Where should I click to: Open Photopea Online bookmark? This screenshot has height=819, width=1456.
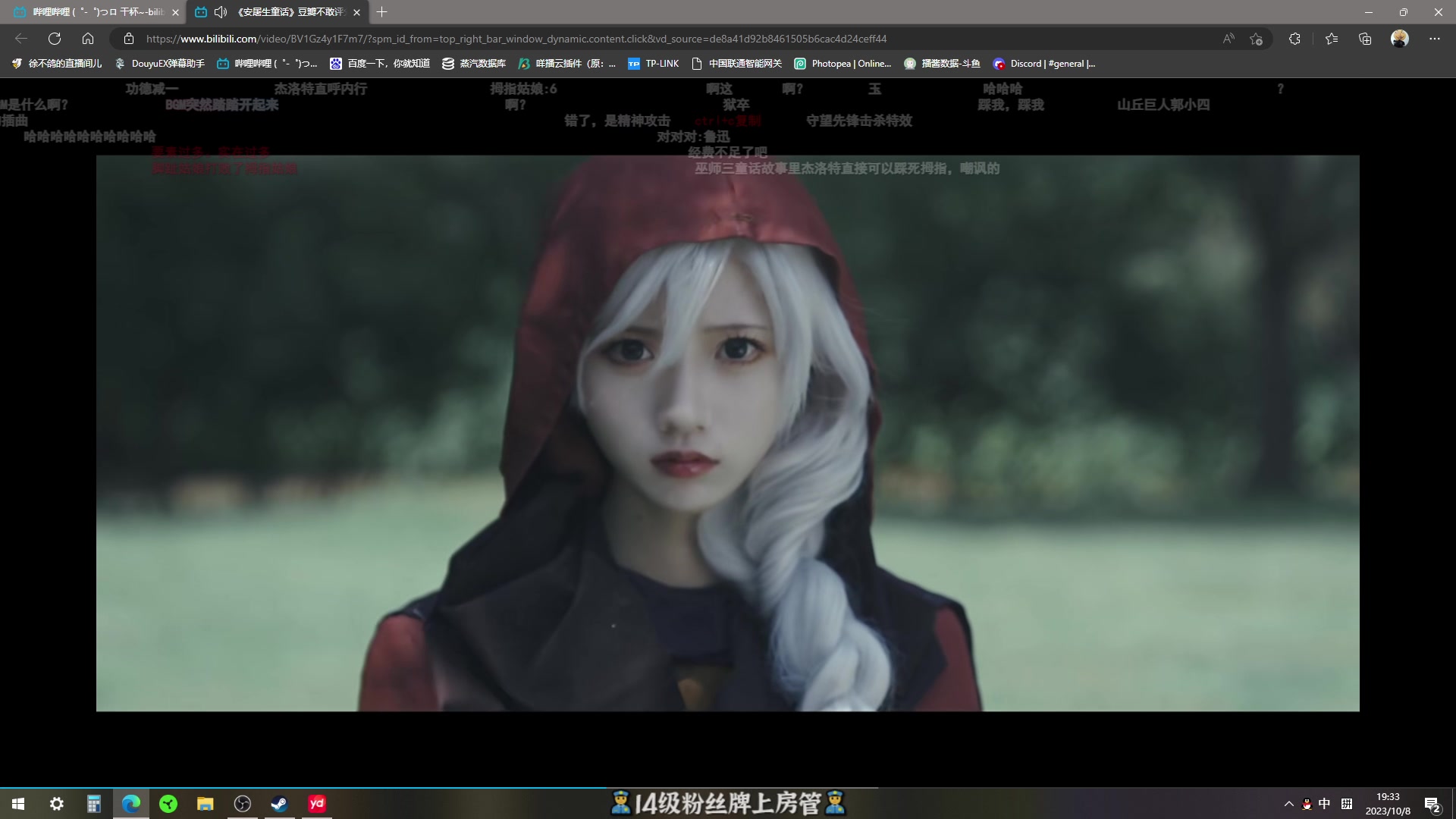pyautogui.click(x=843, y=64)
